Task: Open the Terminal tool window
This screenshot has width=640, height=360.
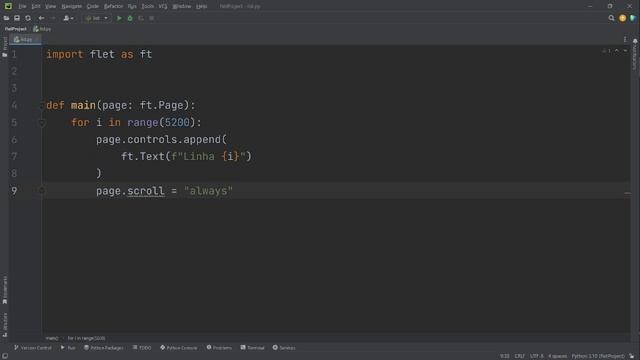Action: coord(252,348)
